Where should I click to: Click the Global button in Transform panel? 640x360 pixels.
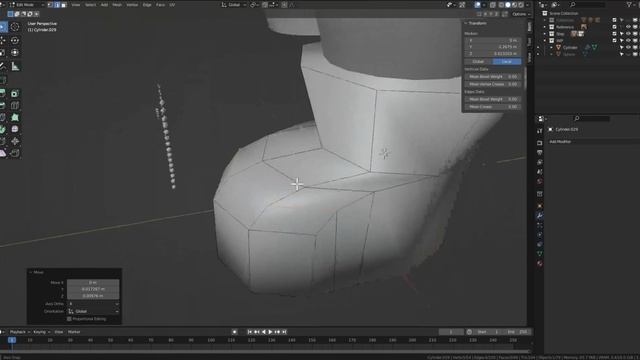pyautogui.click(x=478, y=62)
